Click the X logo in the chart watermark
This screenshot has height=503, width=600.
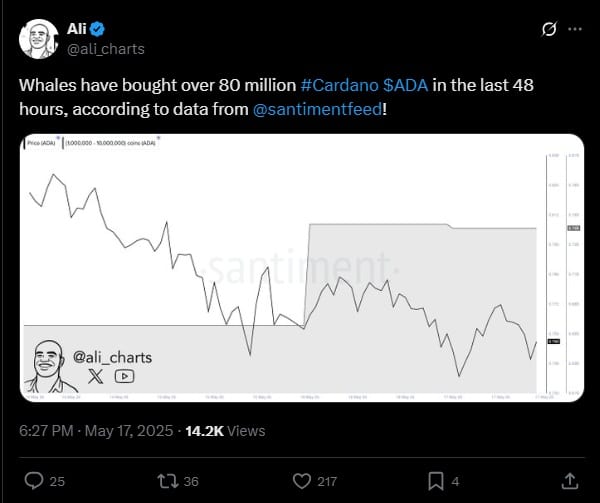pyautogui.click(x=96, y=376)
